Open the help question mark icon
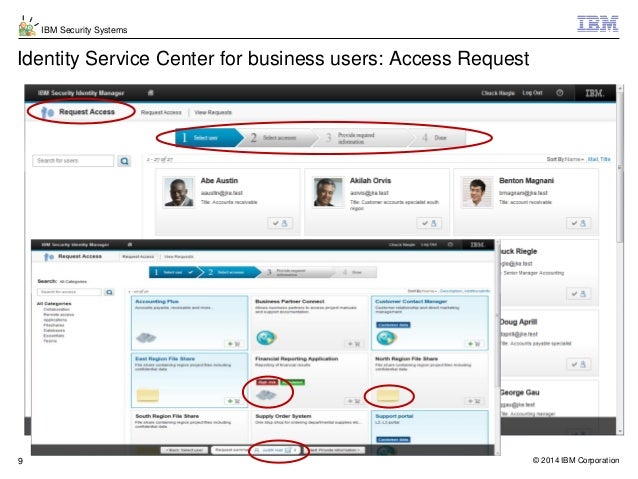Screen dimensions: 638x479 point(559,93)
